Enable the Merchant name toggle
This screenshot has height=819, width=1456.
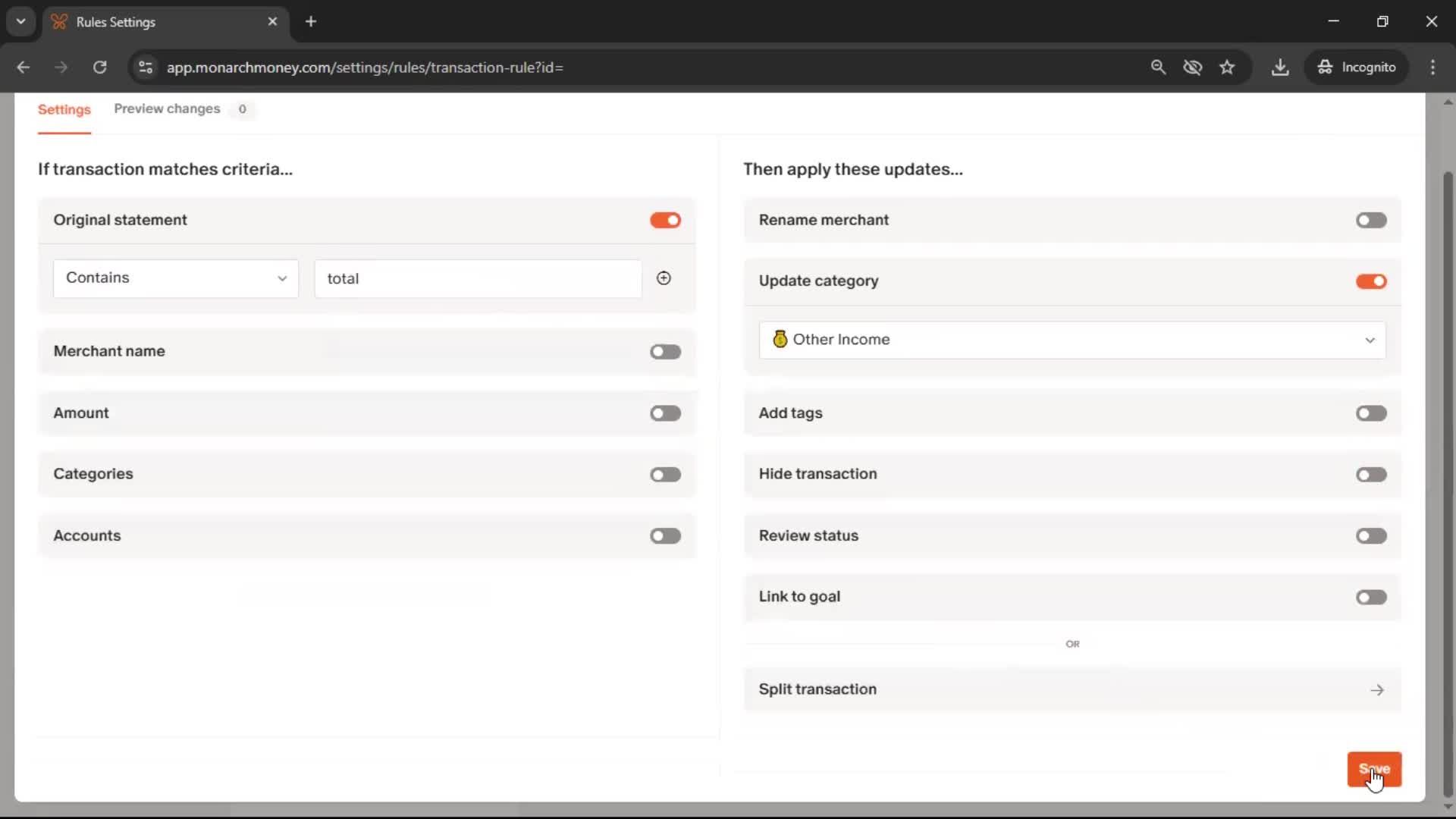point(665,352)
